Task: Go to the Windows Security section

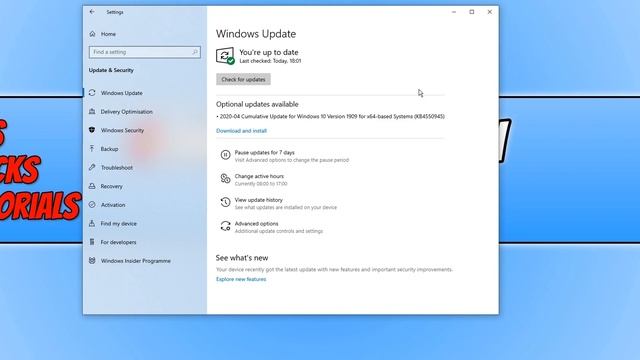Action: point(122,130)
